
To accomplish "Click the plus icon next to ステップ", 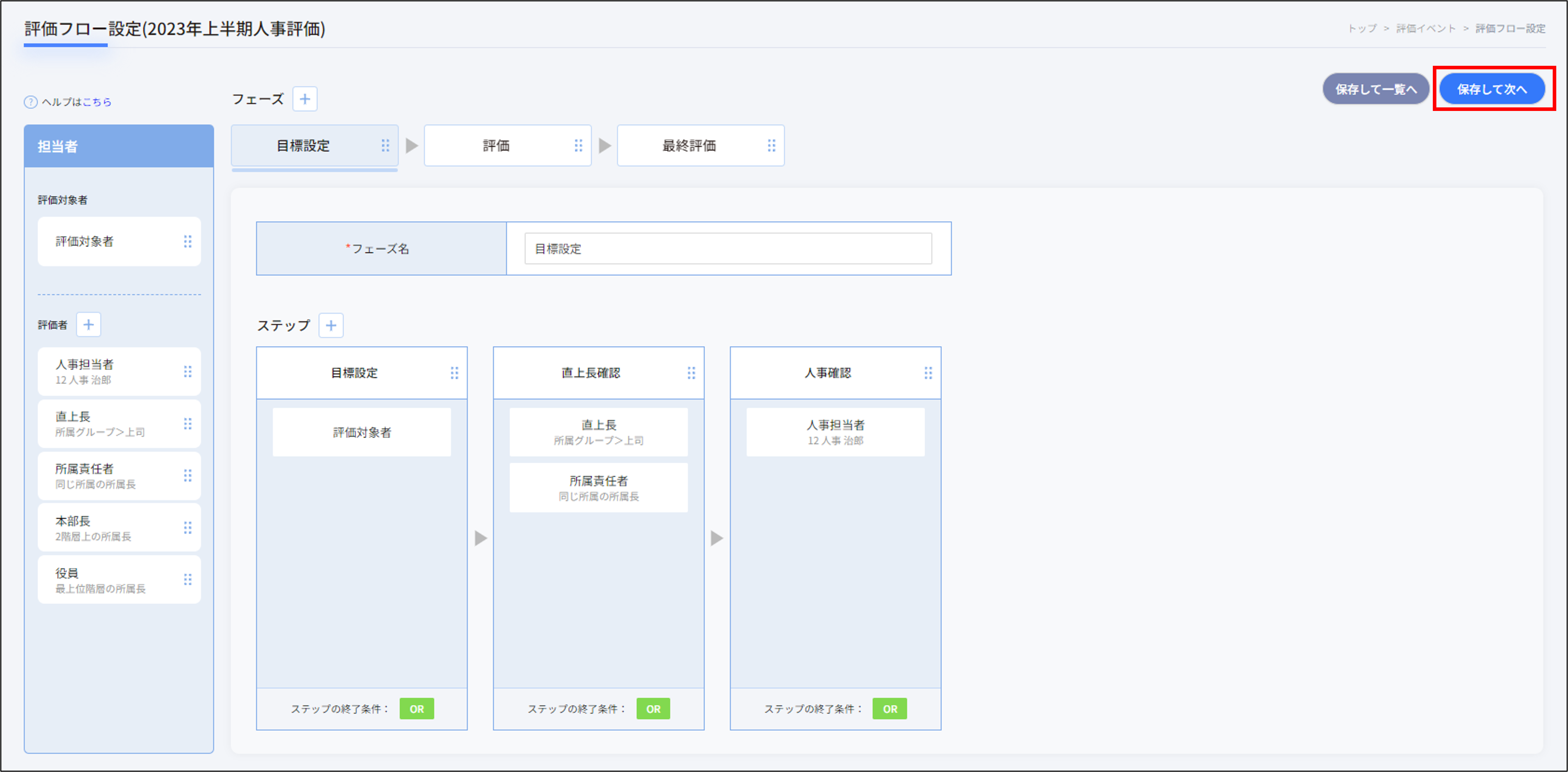I will 330,325.
